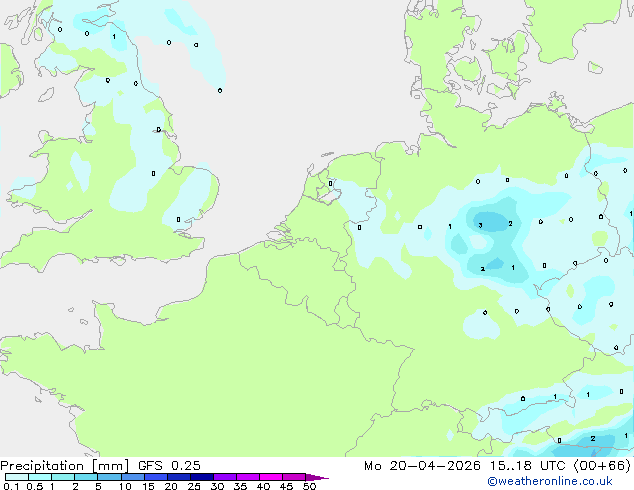Image resolution: width=634 pixels, height=490 pixels.
Task: Click the '3' precipitation value over Germany
Action: point(480,225)
